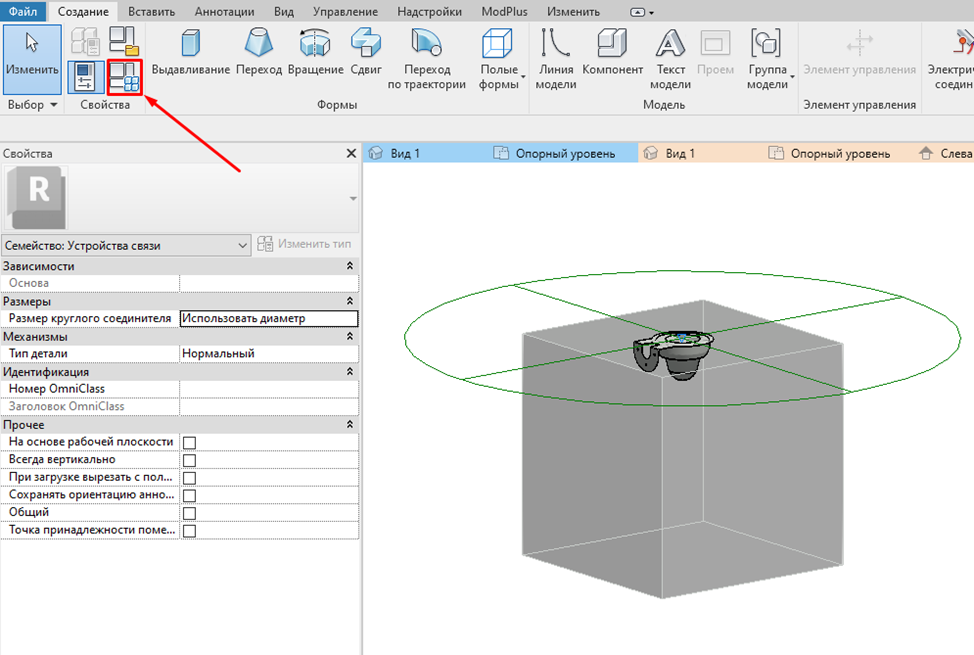Select the Переход (Blend) form tool
This screenshot has width=974, height=655.
point(259,45)
